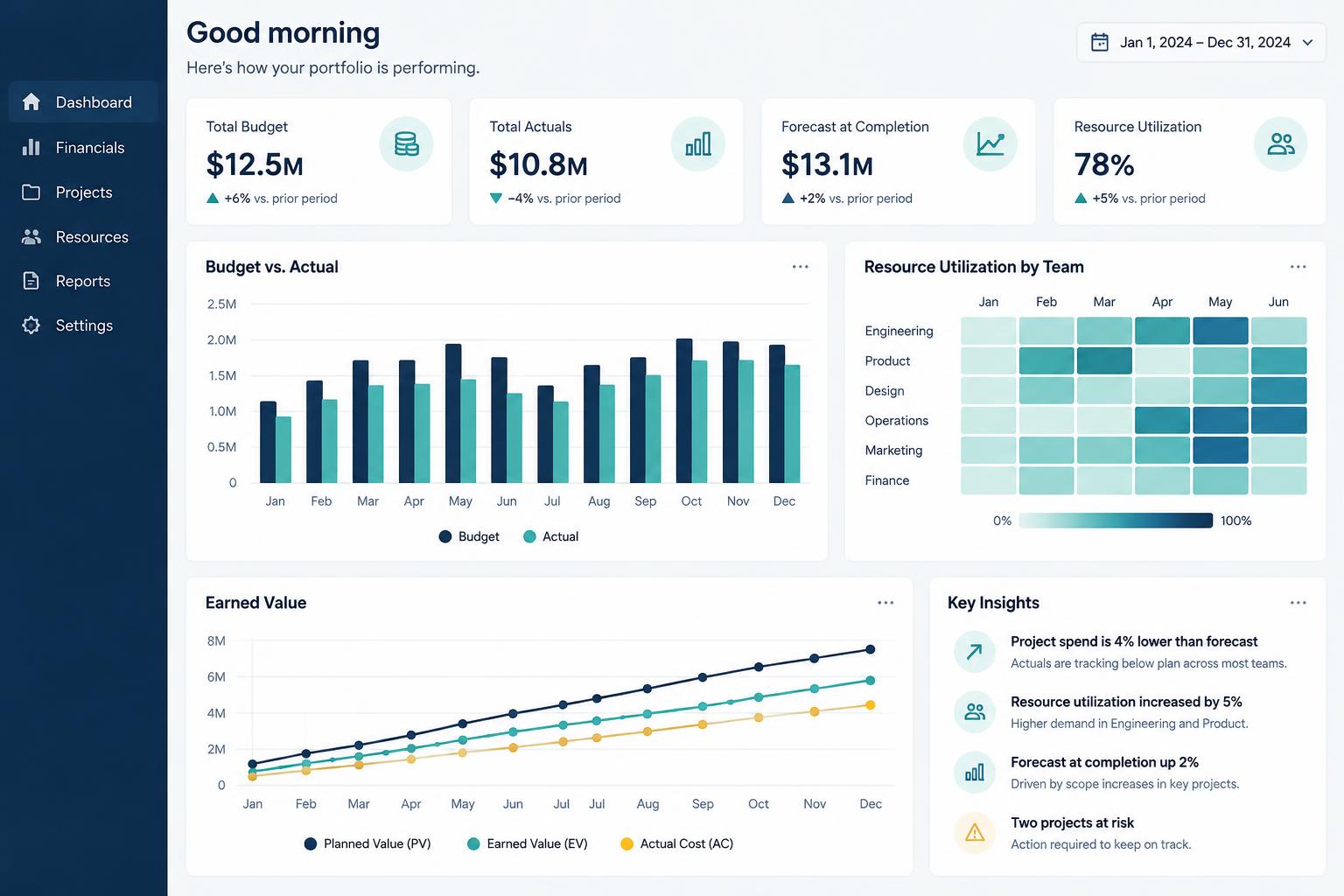Click the Reports document icon
This screenshot has height=896, width=1344.
tap(31, 281)
